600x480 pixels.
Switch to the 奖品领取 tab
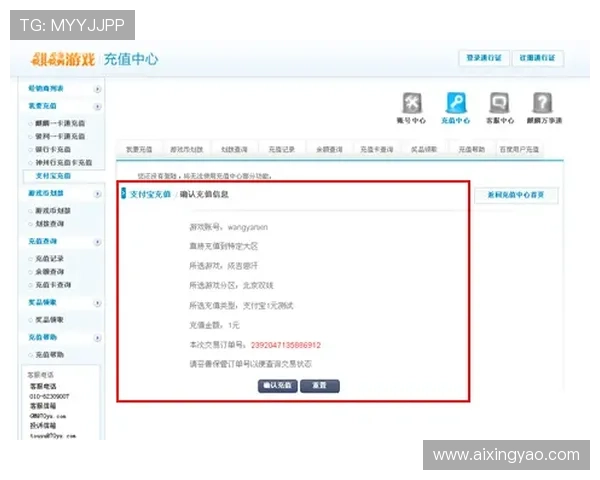(x=424, y=149)
